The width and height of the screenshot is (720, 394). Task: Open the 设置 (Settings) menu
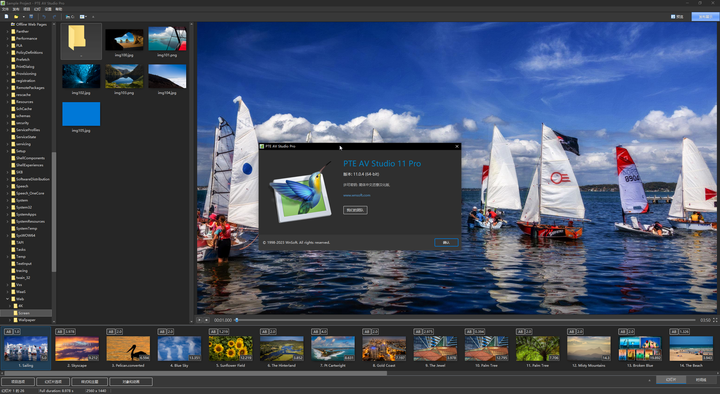point(48,9)
